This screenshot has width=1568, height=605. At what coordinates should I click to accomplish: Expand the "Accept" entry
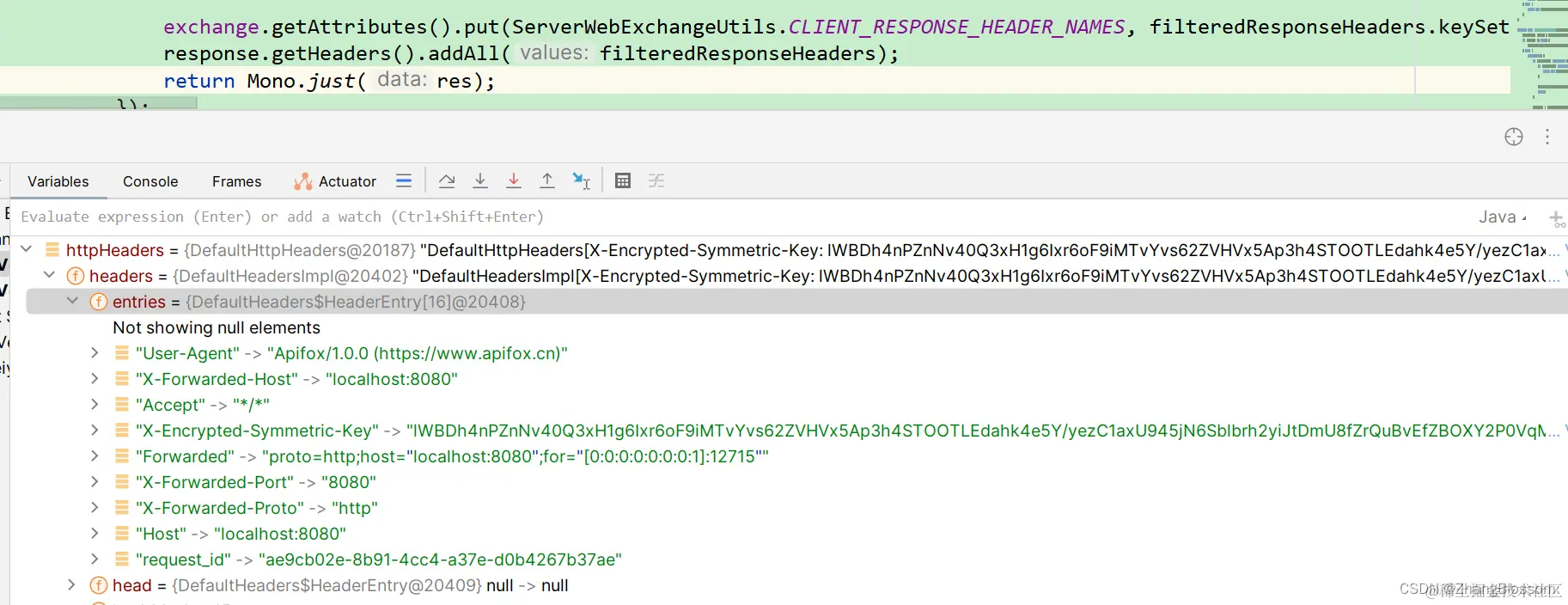[95, 404]
